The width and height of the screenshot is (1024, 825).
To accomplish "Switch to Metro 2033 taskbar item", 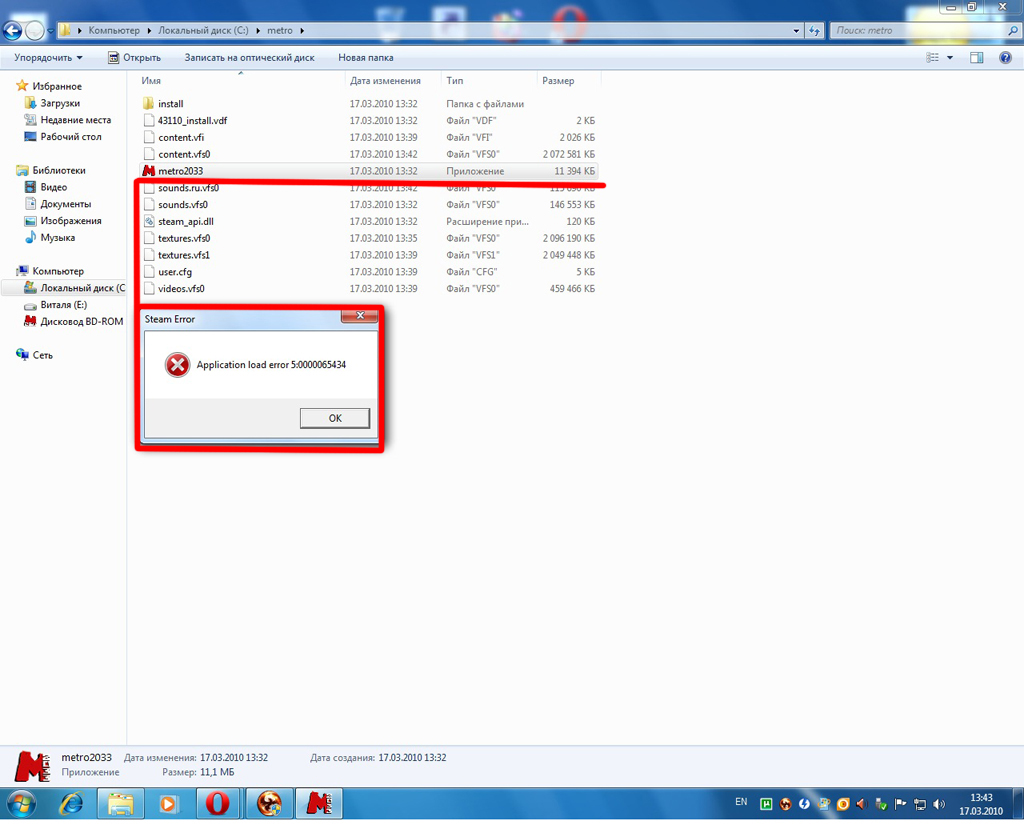I will 319,803.
